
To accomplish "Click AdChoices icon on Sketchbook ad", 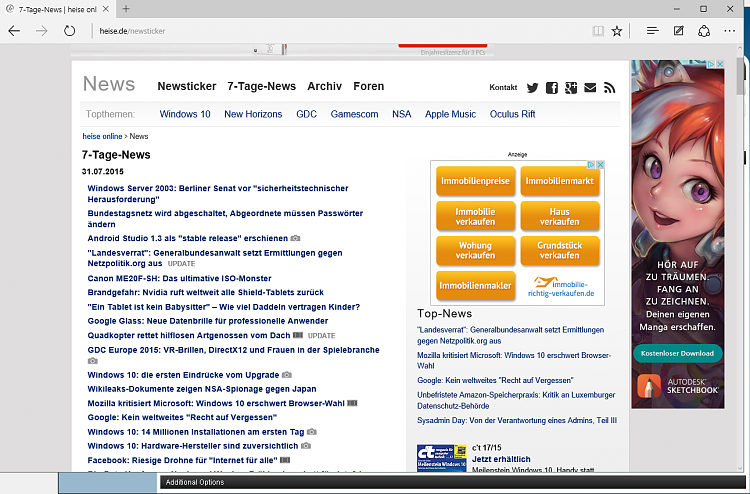I will [x=711, y=64].
